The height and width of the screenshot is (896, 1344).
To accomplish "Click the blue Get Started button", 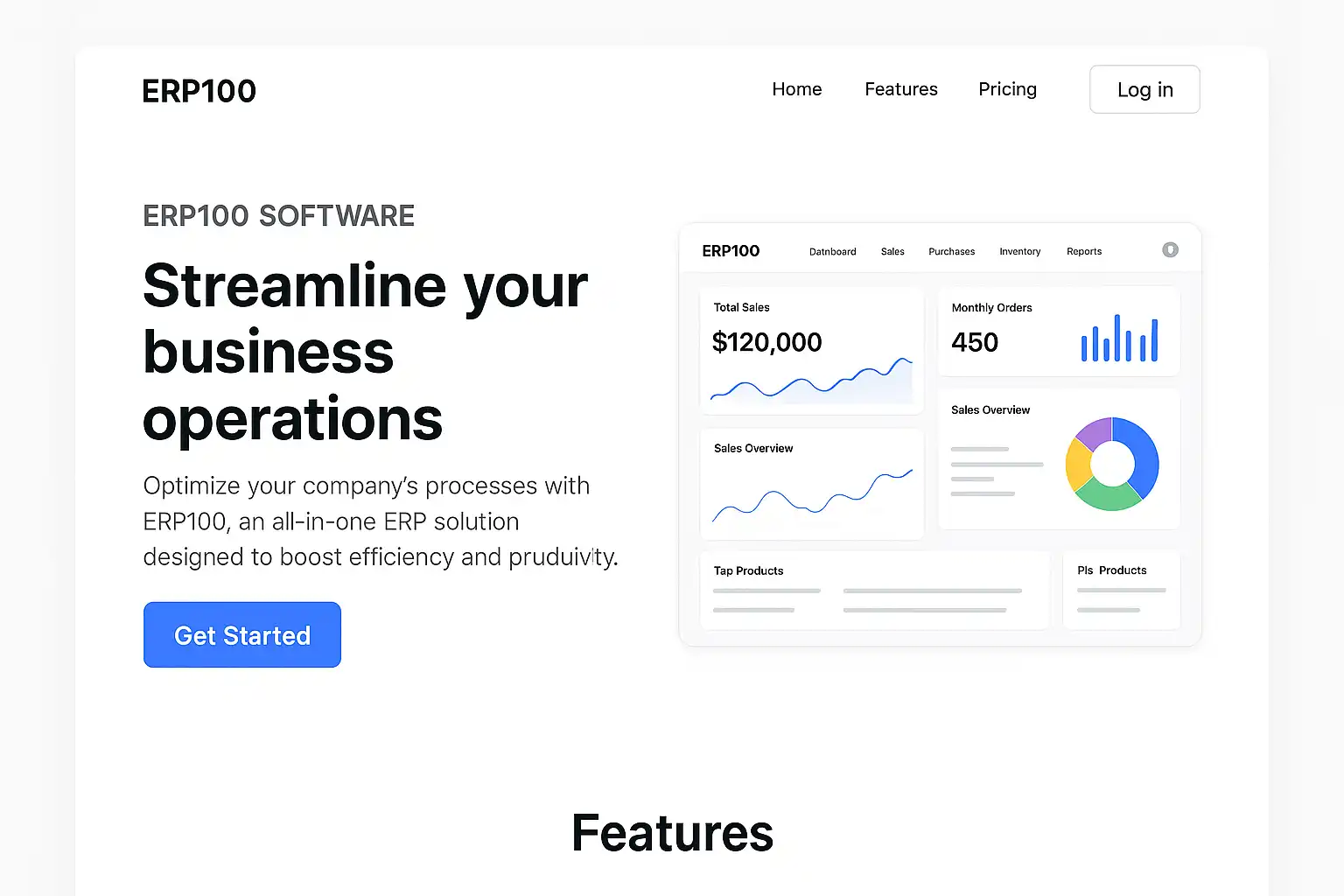I will point(242,634).
